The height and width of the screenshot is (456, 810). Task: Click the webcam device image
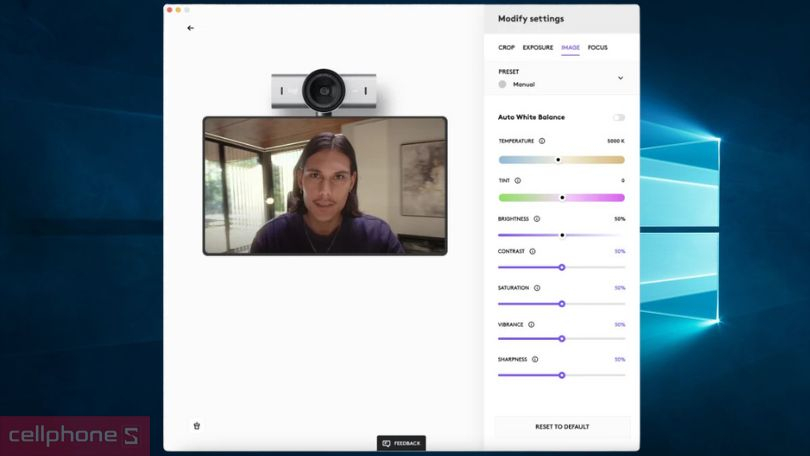click(324, 91)
